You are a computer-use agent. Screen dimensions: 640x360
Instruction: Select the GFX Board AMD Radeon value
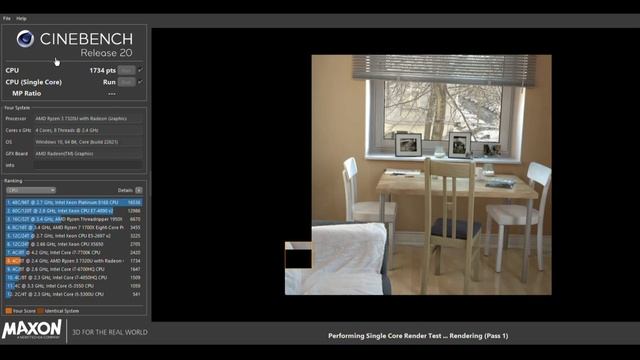(x=88, y=154)
